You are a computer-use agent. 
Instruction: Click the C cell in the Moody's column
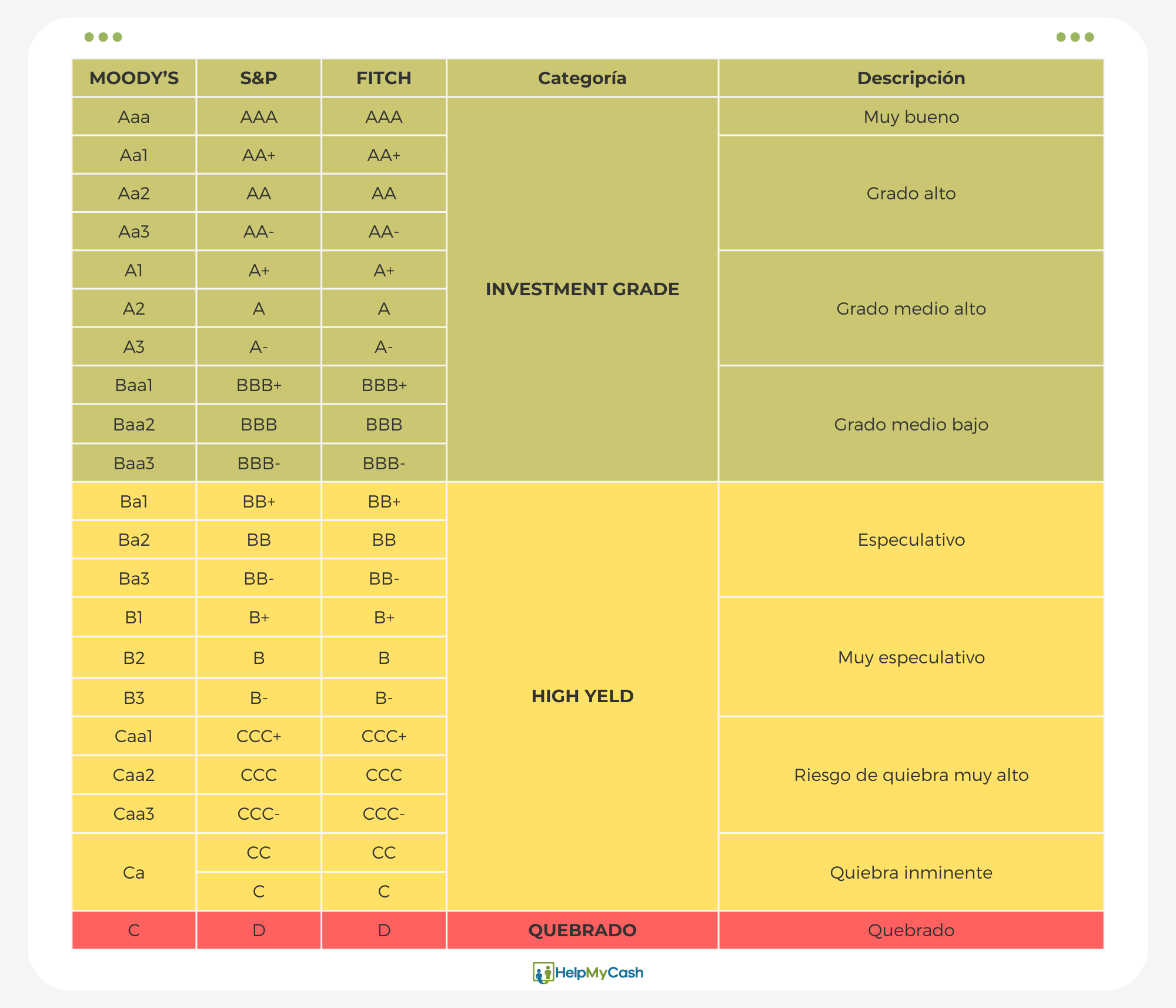point(134,930)
